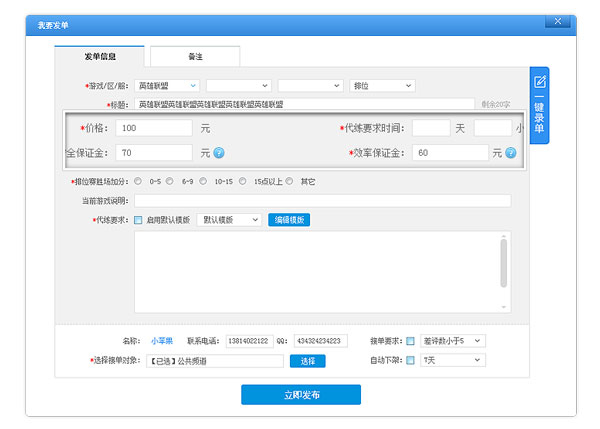Viewport: 600px width, 429px height.
Task: Click help icon next to 安全保证金
Action: click(x=219, y=153)
